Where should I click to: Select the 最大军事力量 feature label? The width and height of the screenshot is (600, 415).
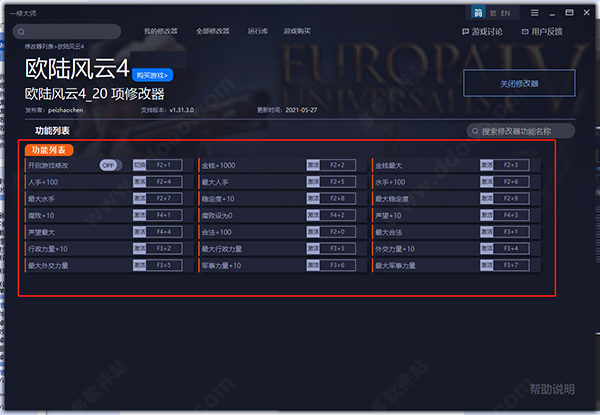395,265
